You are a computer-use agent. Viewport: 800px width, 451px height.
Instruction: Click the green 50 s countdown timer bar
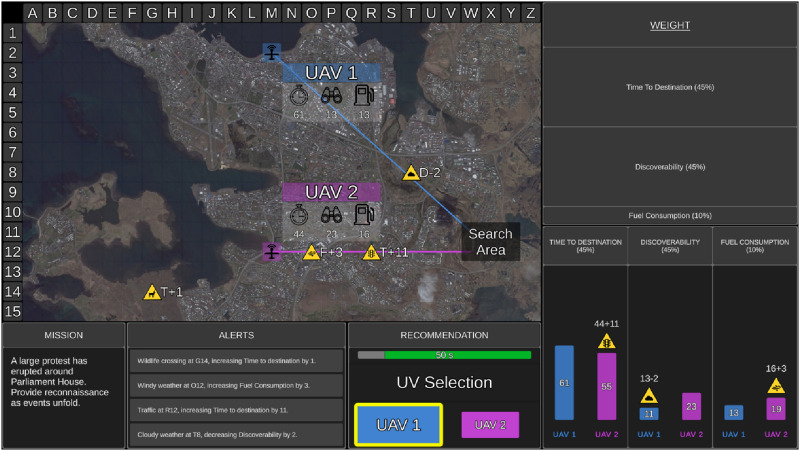tap(457, 355)
